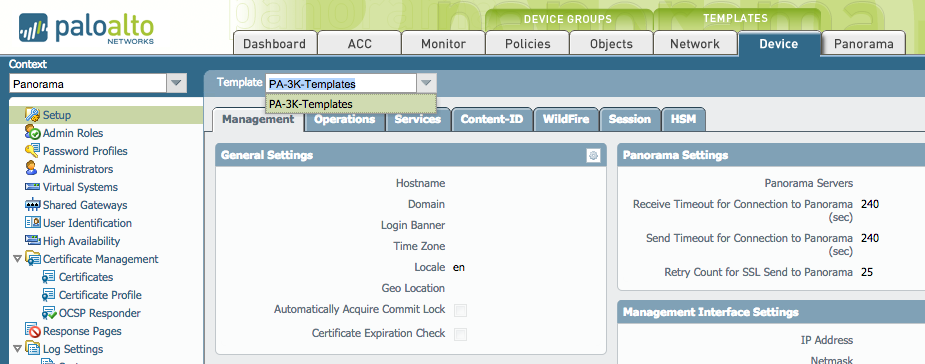Open the Session sub-tab
The image size is (925, 364).
[x=629, y=119]
